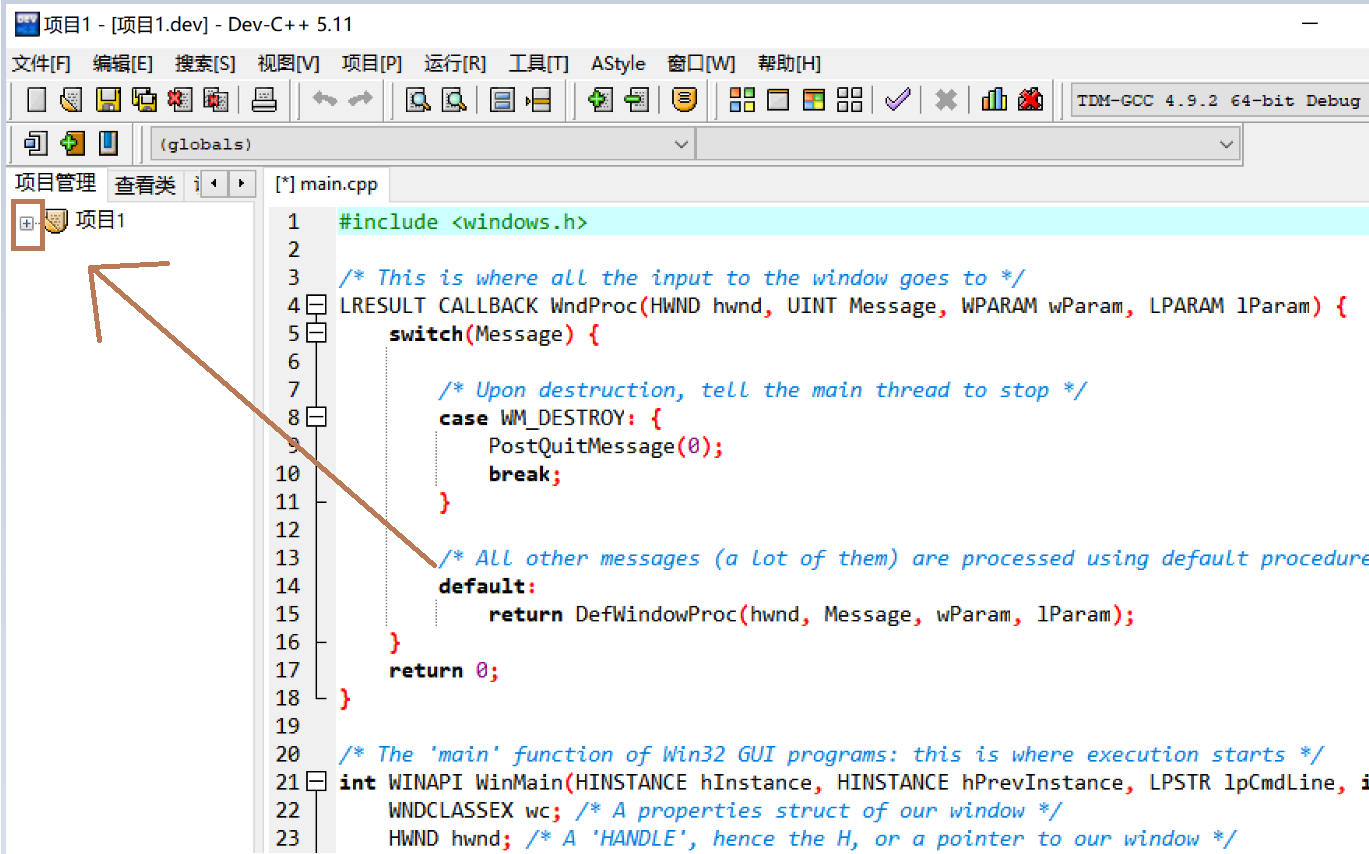This screenshot has width=1369, height=854.
Task: Click the Close All files icon
Action: click(x=216, y=100)
